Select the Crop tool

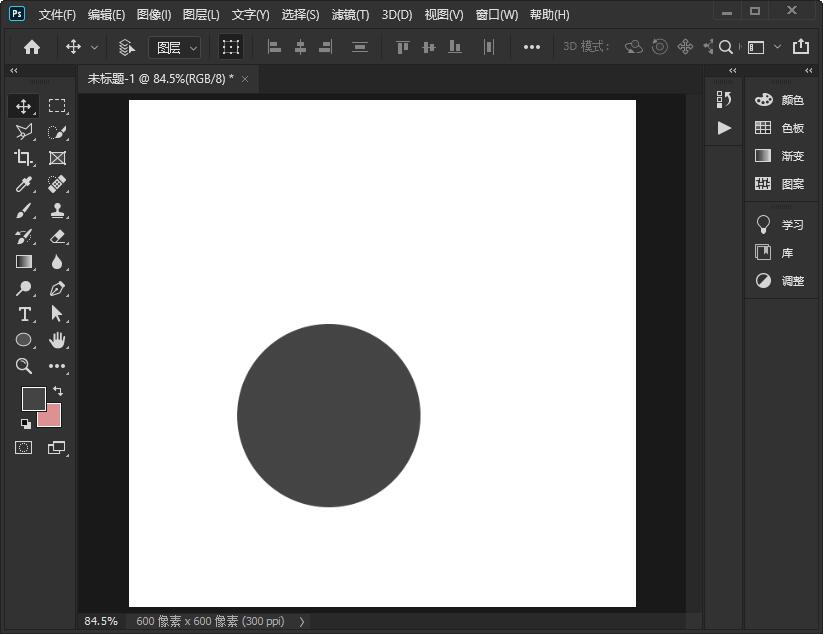[x=23, y=158]
